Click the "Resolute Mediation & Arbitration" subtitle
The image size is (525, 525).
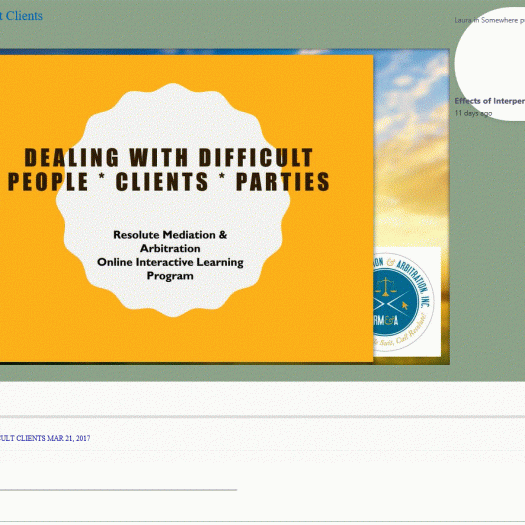170,241
